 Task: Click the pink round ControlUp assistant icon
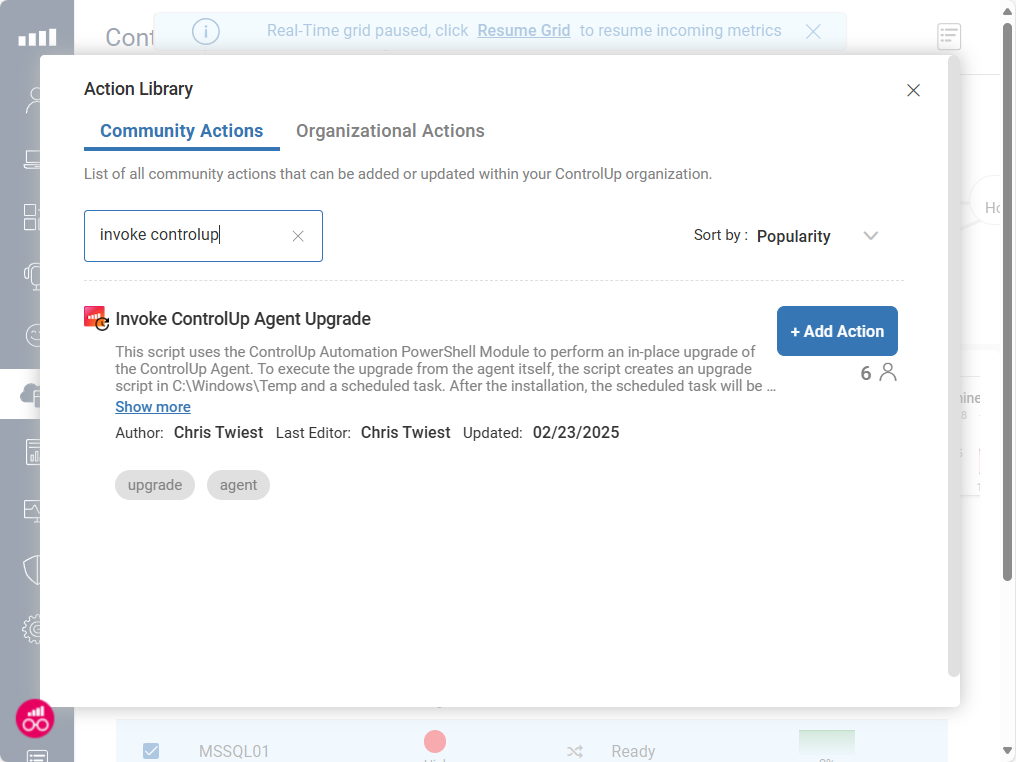(x=35, y=719)
